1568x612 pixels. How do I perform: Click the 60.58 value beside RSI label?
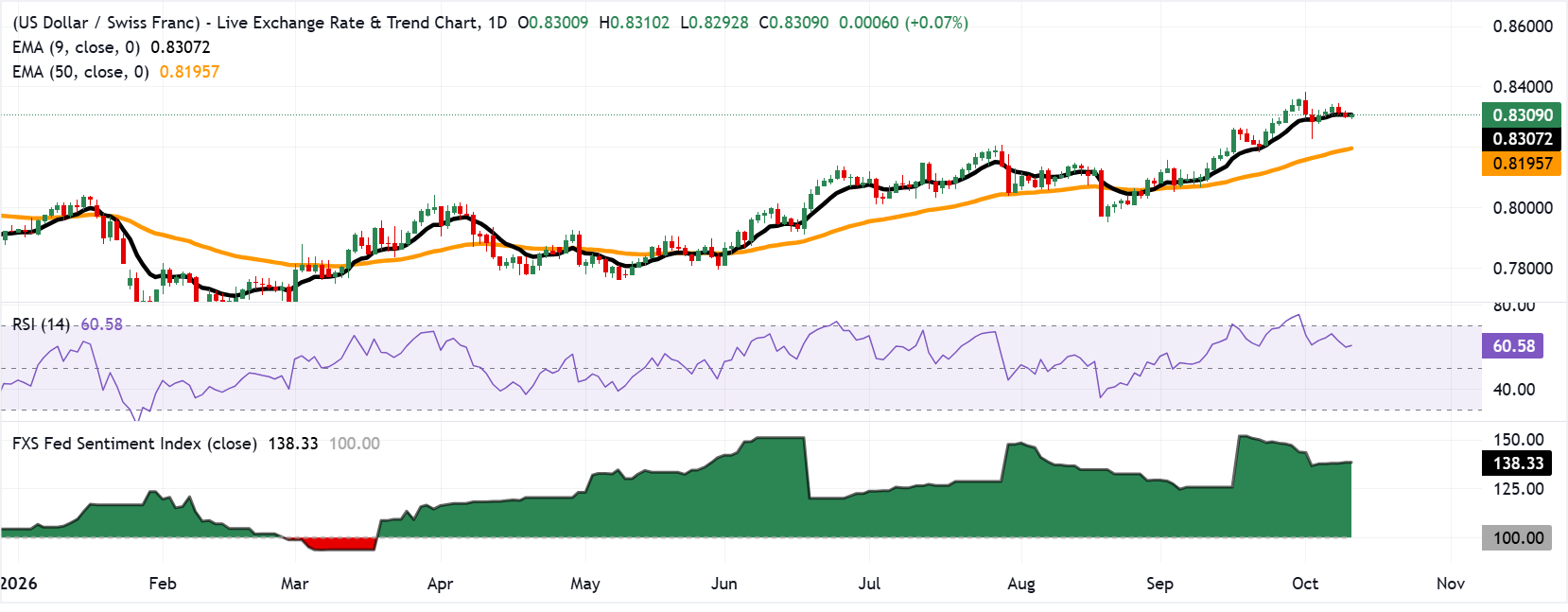tap(102, 324)
